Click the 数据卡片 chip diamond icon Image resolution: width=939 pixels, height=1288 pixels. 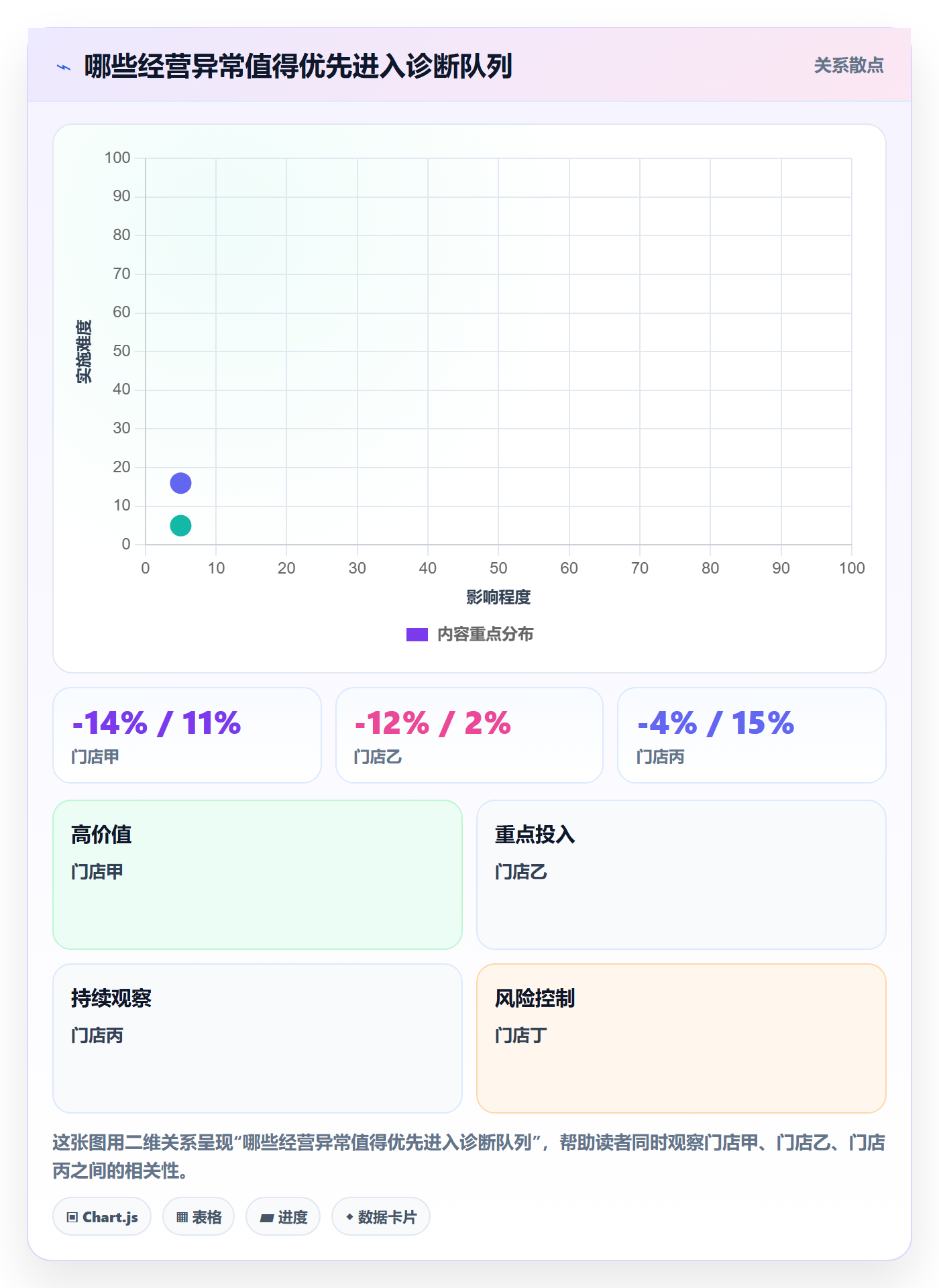pos(349,1217)
